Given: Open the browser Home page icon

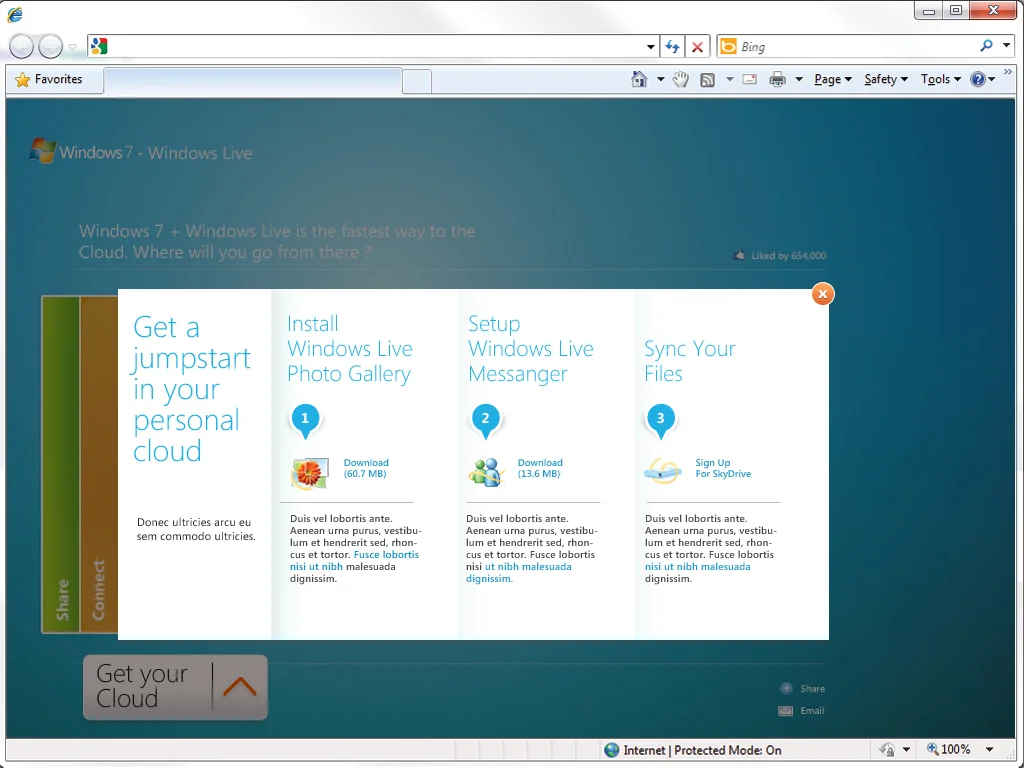Looking at the screenshot, I should [638, 78].
